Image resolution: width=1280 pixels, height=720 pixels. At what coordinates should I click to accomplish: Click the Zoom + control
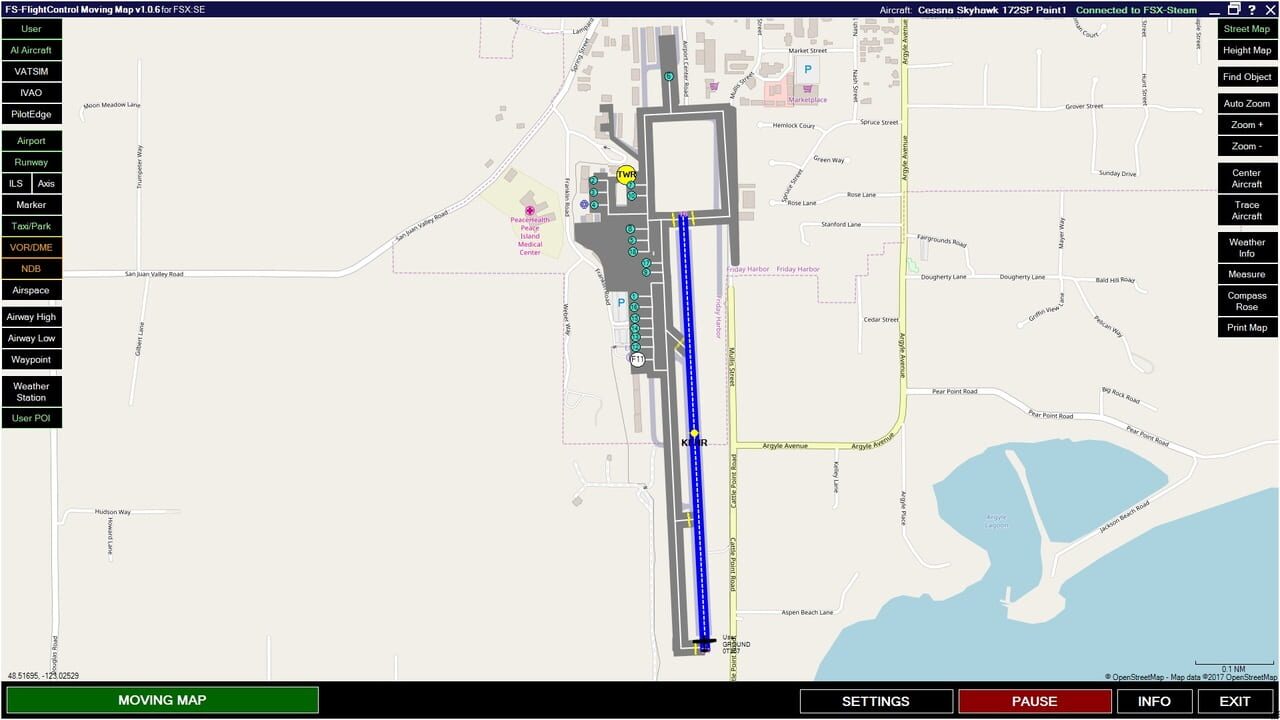tap(1246, 124)
